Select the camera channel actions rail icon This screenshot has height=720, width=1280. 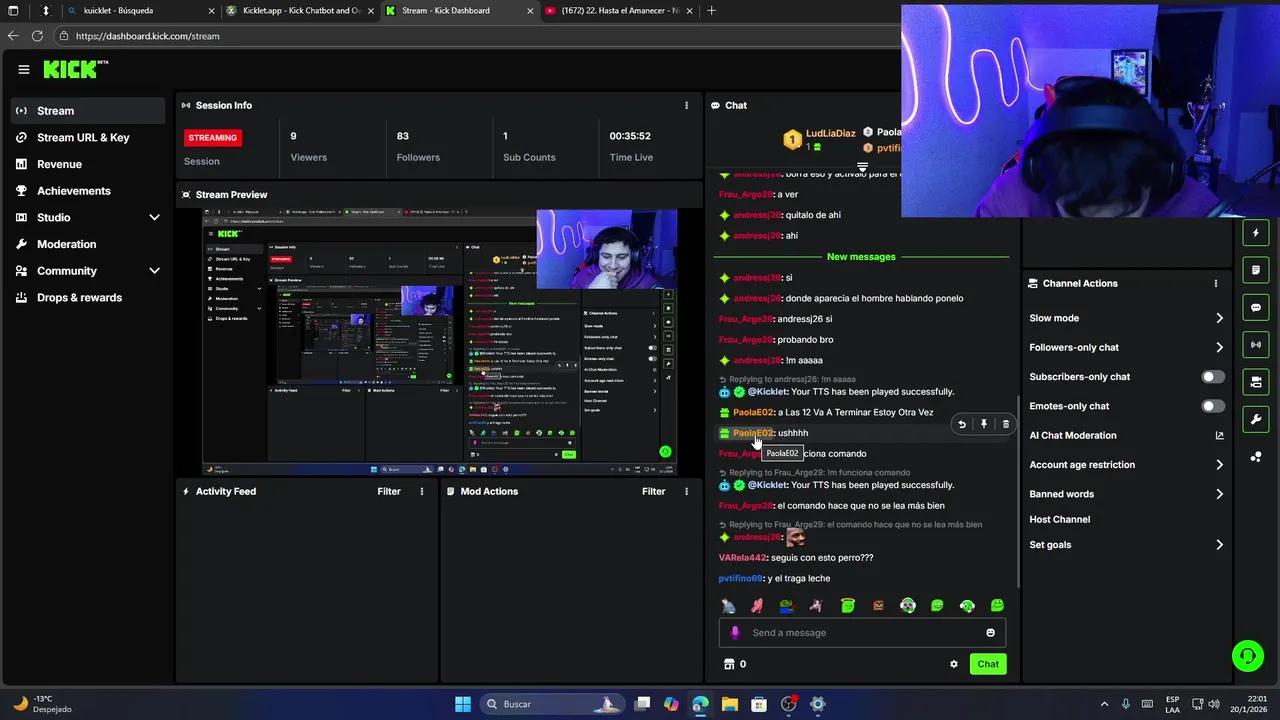pos(1256,381)
